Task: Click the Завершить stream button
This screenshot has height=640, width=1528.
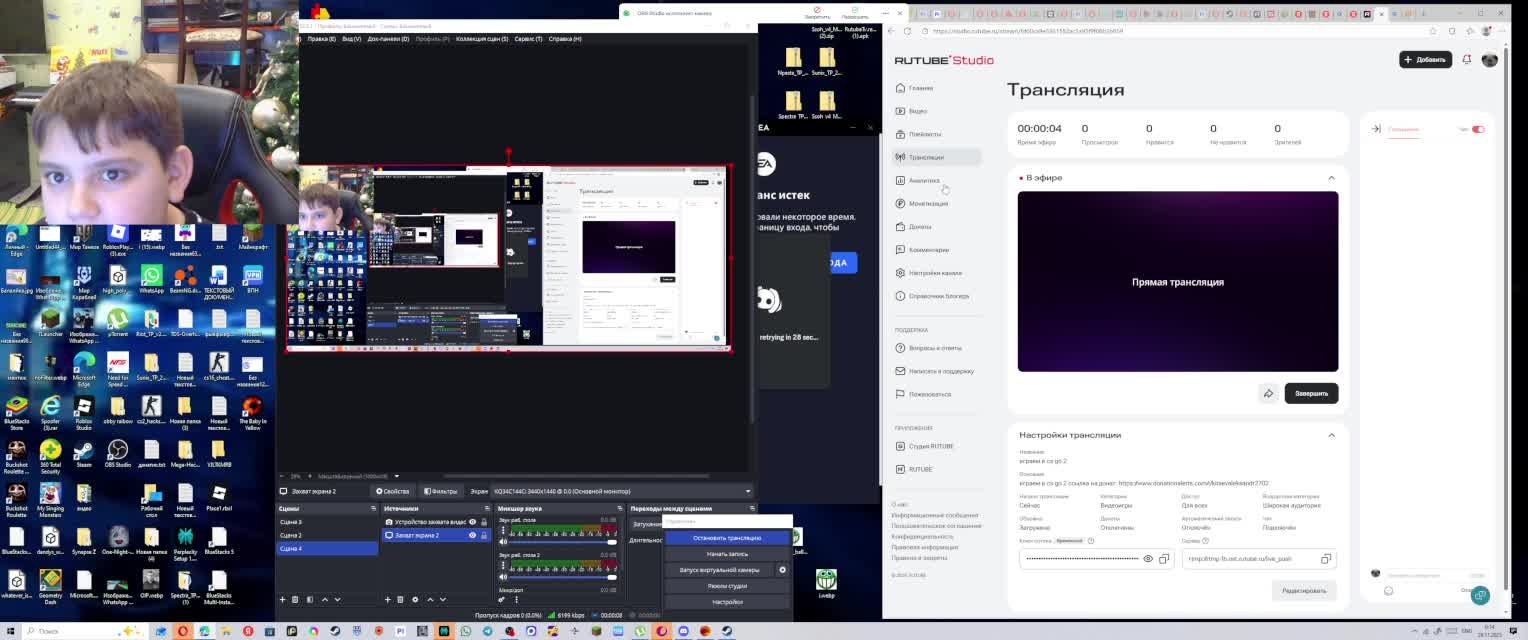Action: [x=1311, y=393]
